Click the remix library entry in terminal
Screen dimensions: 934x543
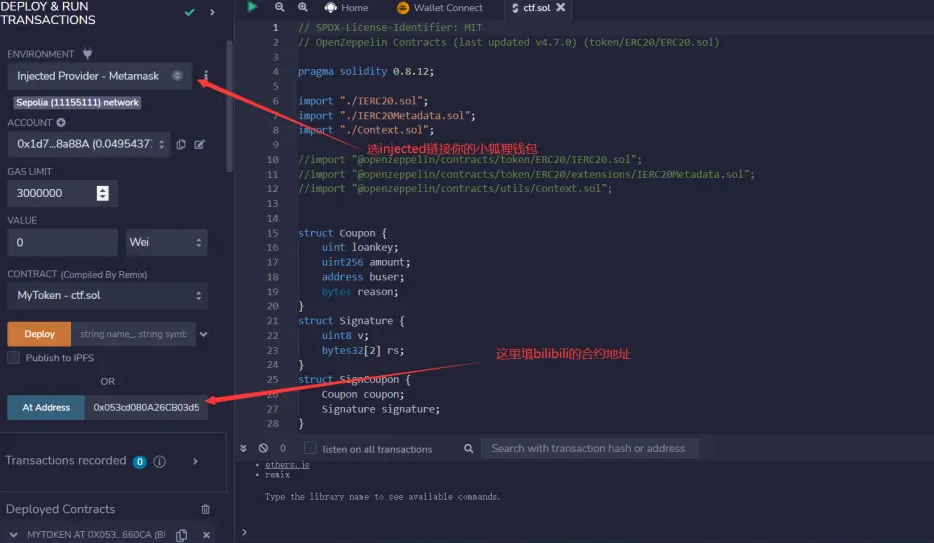[278, 475]
